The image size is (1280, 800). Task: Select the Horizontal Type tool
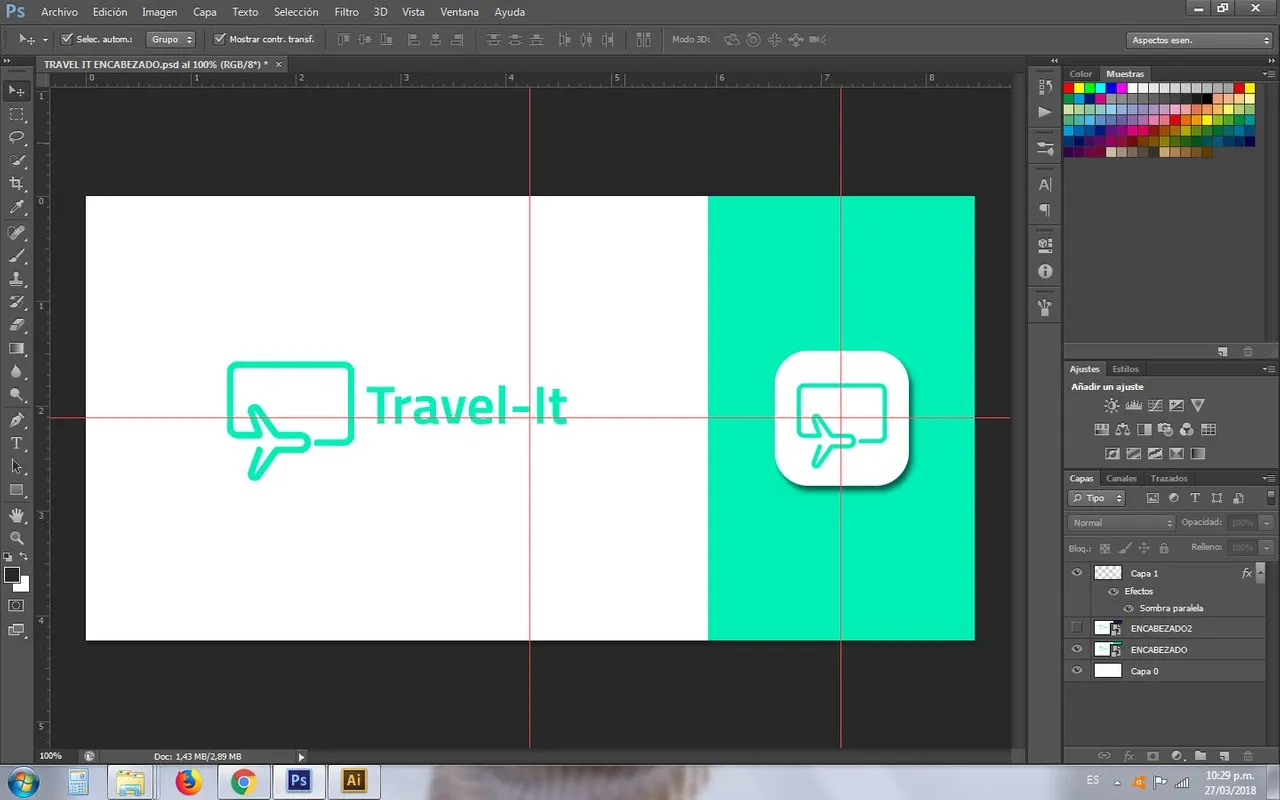click(x=16, y=443)
